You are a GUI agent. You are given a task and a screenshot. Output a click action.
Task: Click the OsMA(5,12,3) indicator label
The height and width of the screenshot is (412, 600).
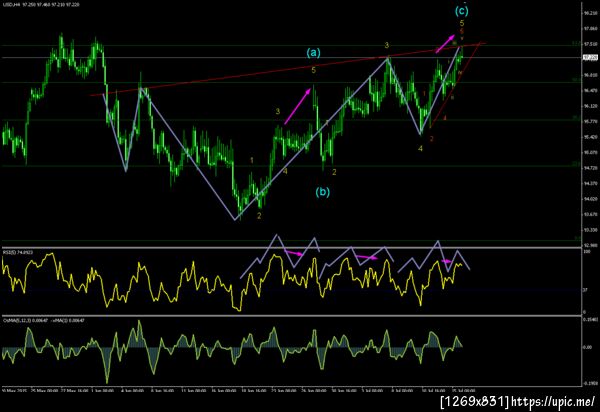point(43,320)
